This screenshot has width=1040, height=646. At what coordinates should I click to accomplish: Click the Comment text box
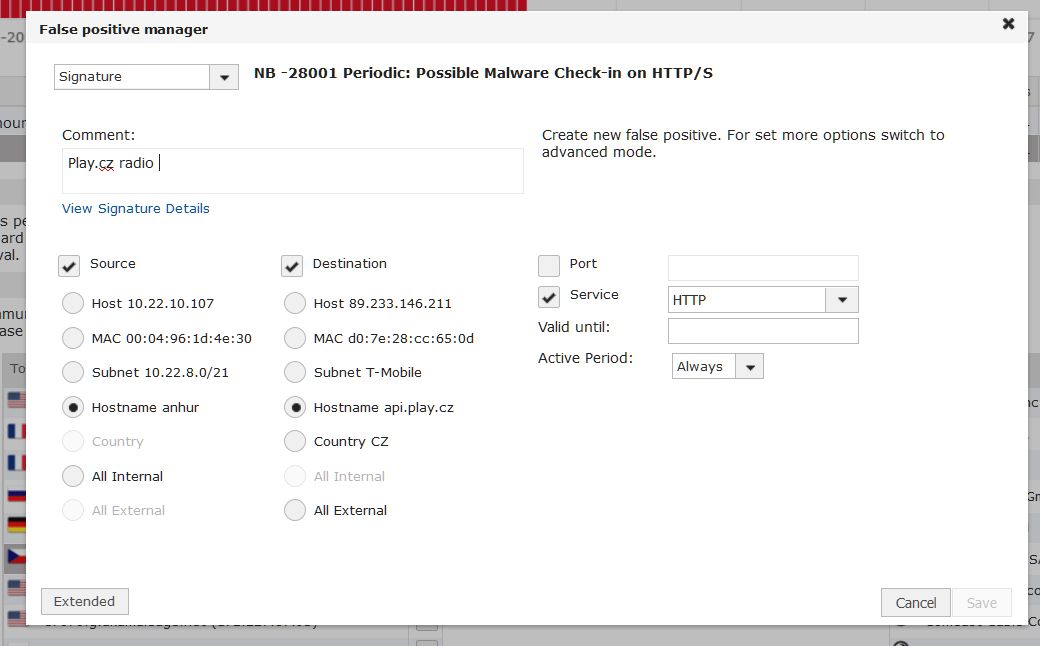coord(292,170)
